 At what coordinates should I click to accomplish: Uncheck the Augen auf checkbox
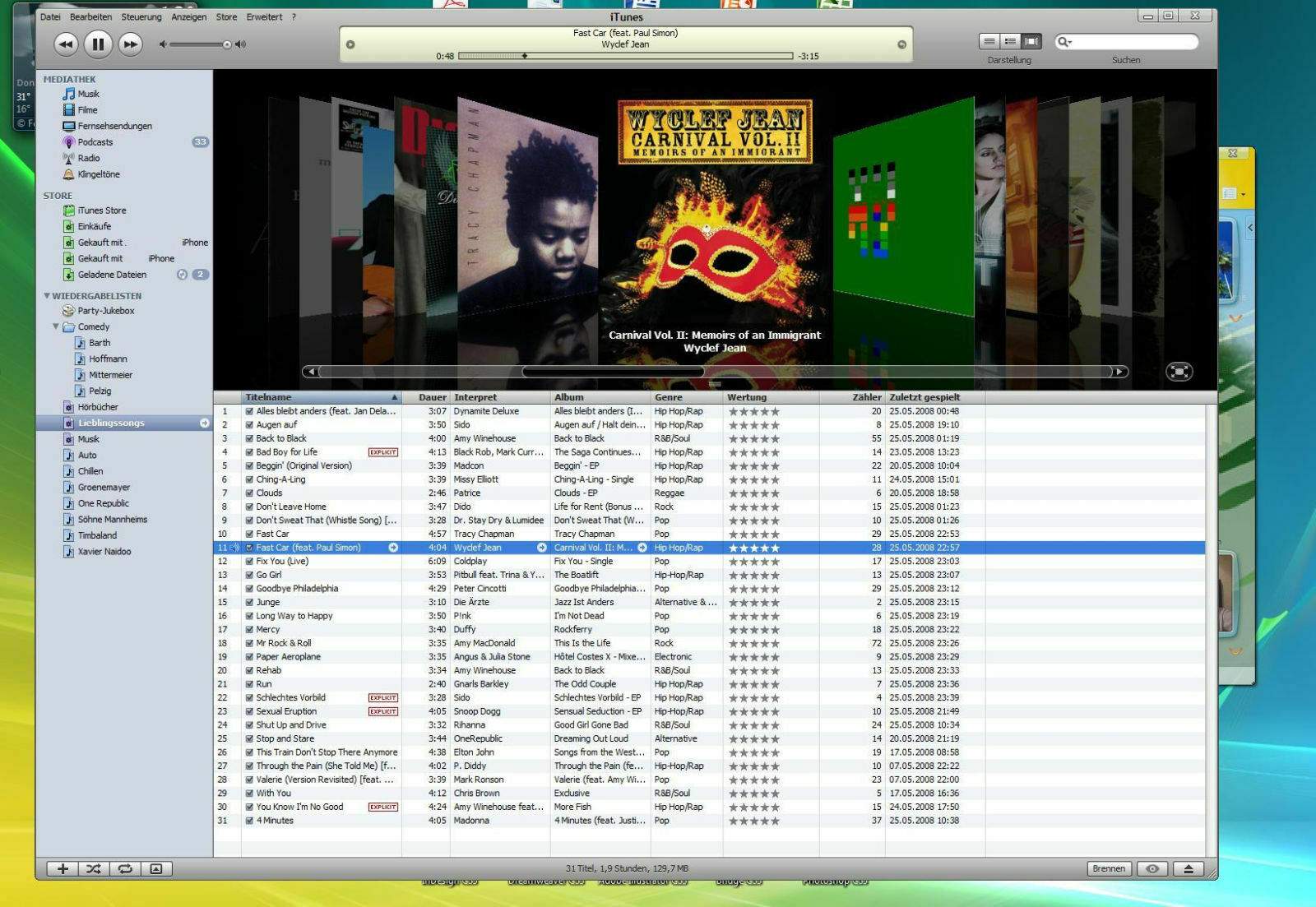(x=249, y=425)
